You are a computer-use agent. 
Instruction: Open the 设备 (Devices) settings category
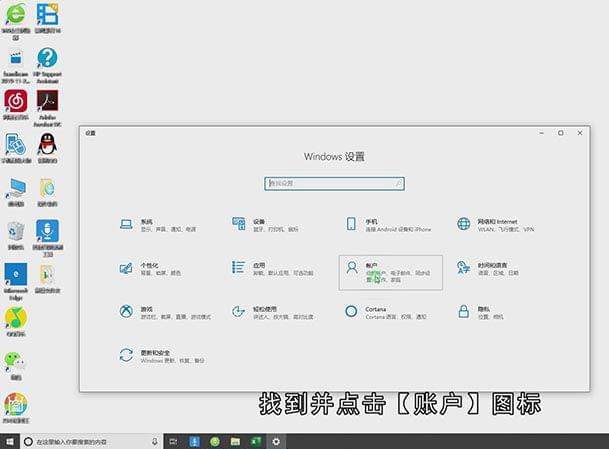click(x=265, y=225)
